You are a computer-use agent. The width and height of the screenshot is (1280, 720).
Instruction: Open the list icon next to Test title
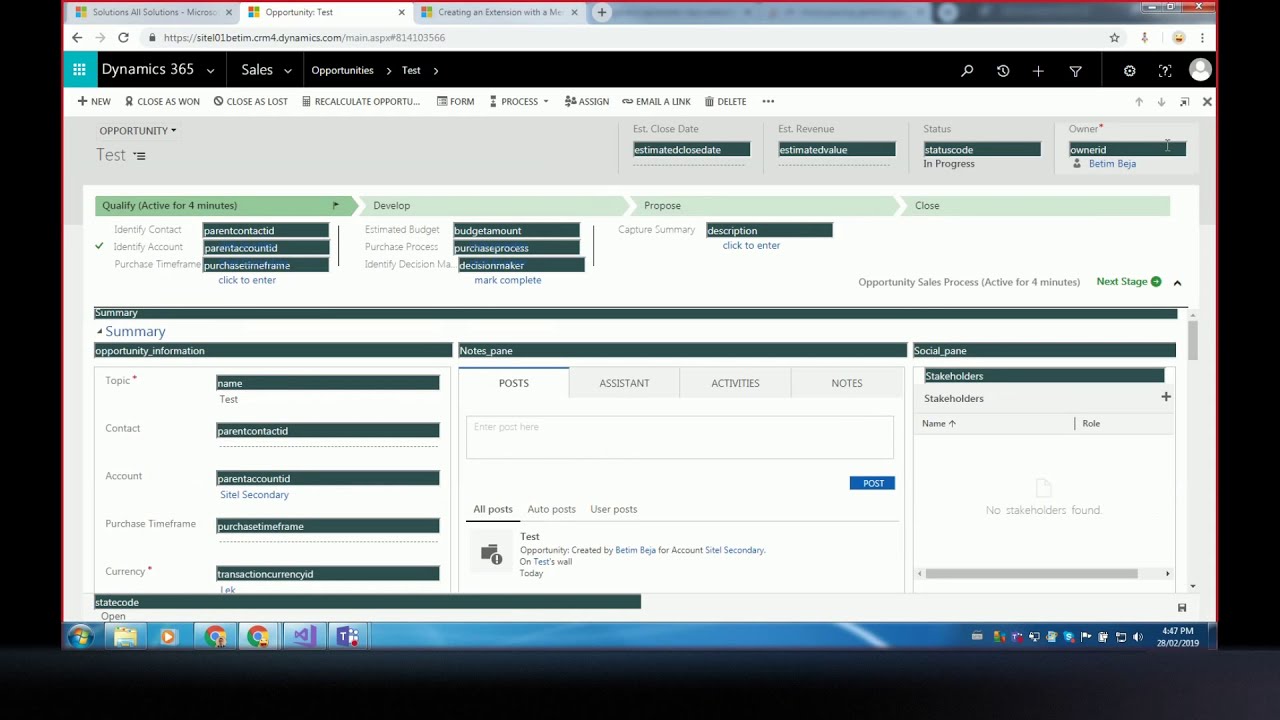pyautogui.click(x=140, y=156)
